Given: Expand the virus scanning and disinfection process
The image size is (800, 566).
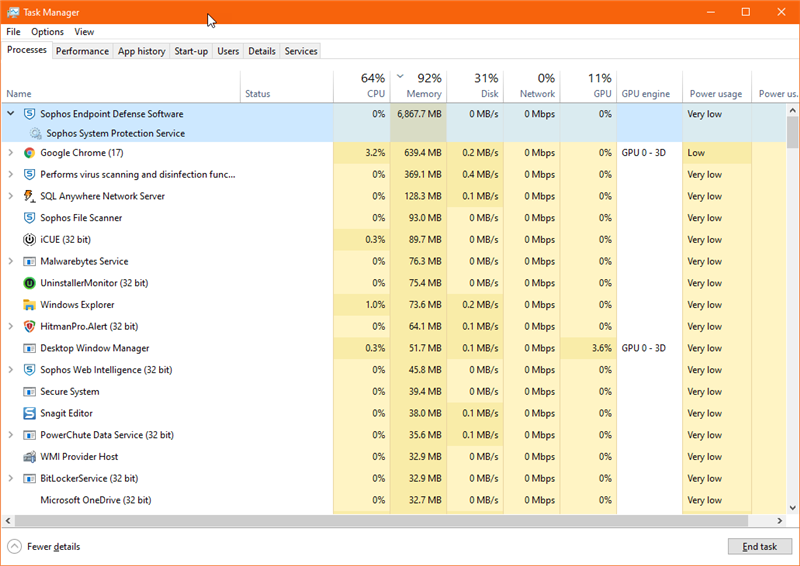Looking at the screenshot, I should tap(11, 175).
